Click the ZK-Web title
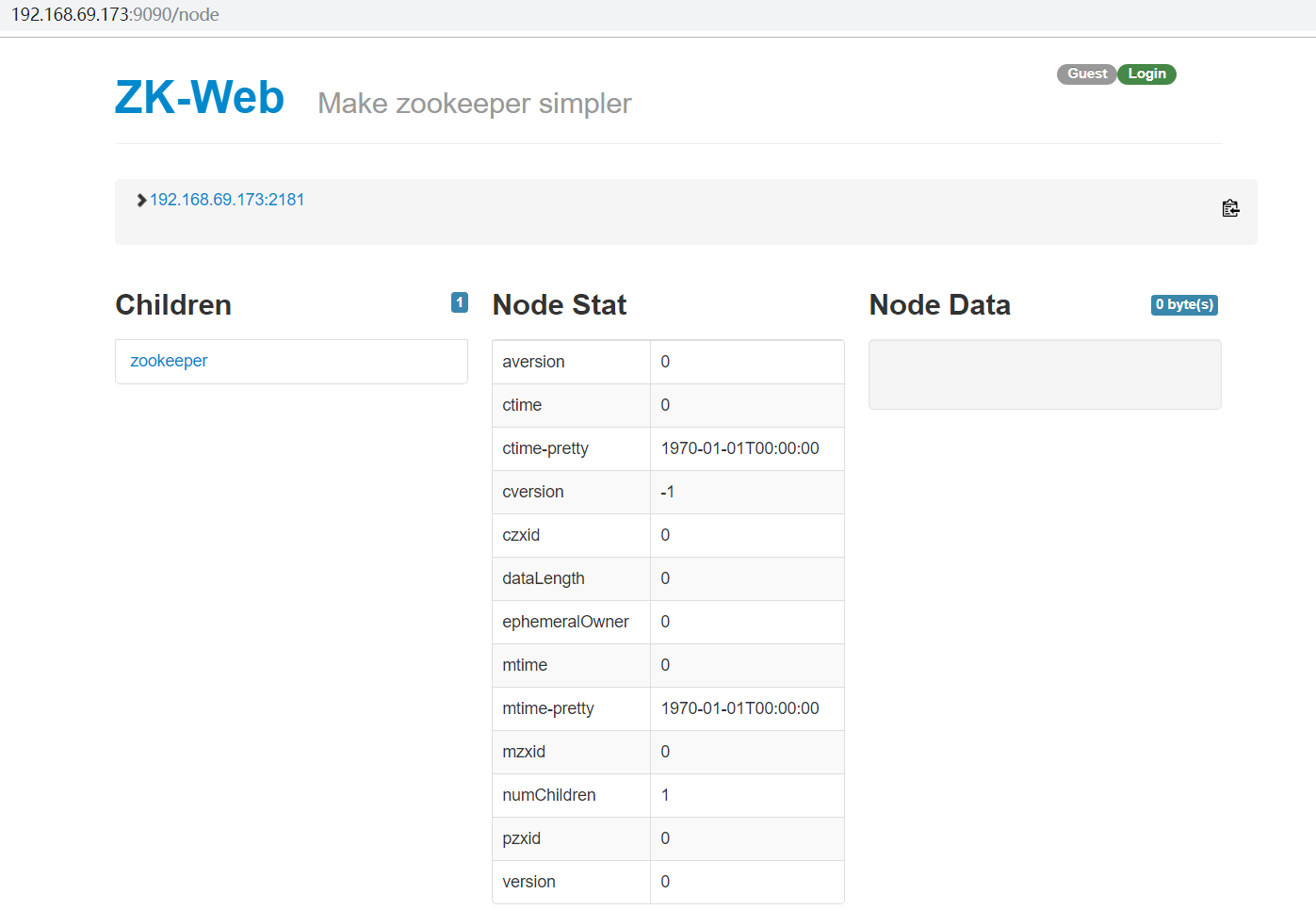 [x=200, y=97]
